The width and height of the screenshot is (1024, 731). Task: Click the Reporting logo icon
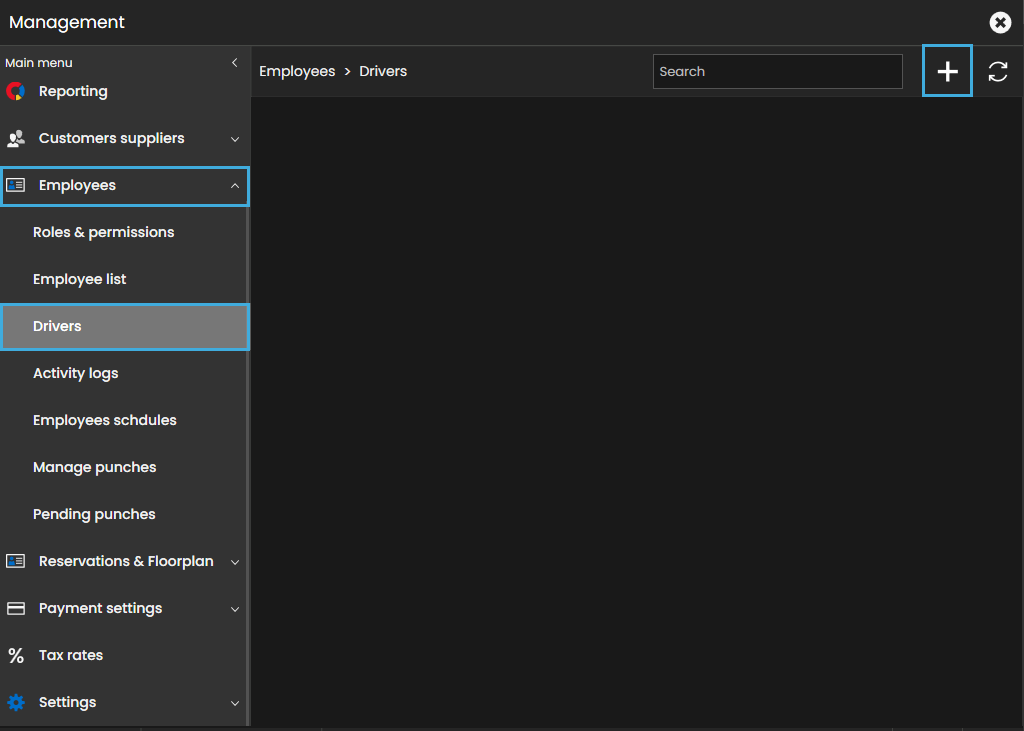[x=15, y=91]
